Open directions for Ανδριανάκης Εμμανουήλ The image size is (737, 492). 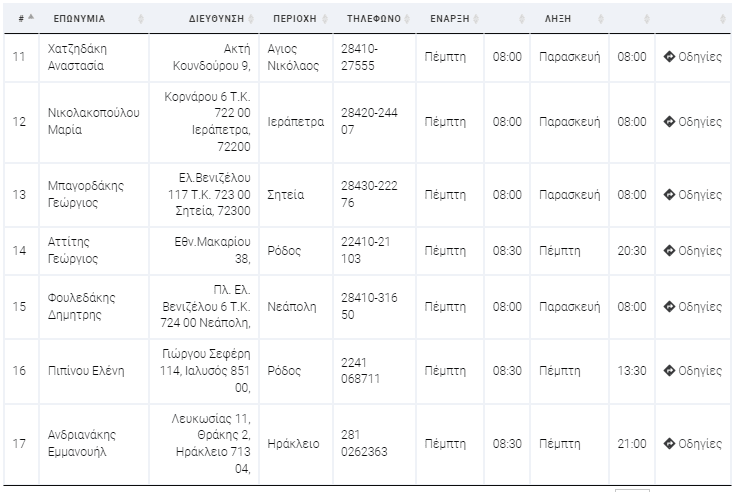tap(692, 443)
